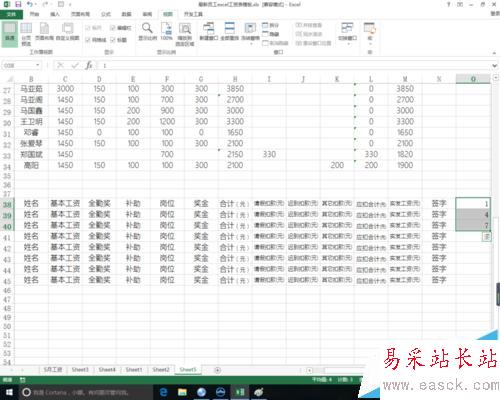Screen dimensions: 500x400
Task: Open the Formulas ribbon tab
Action: pos(106,14)
